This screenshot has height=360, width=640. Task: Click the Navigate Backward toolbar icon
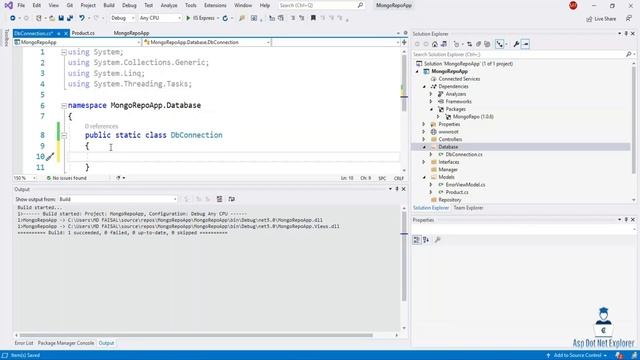click(x=13, y=18)
